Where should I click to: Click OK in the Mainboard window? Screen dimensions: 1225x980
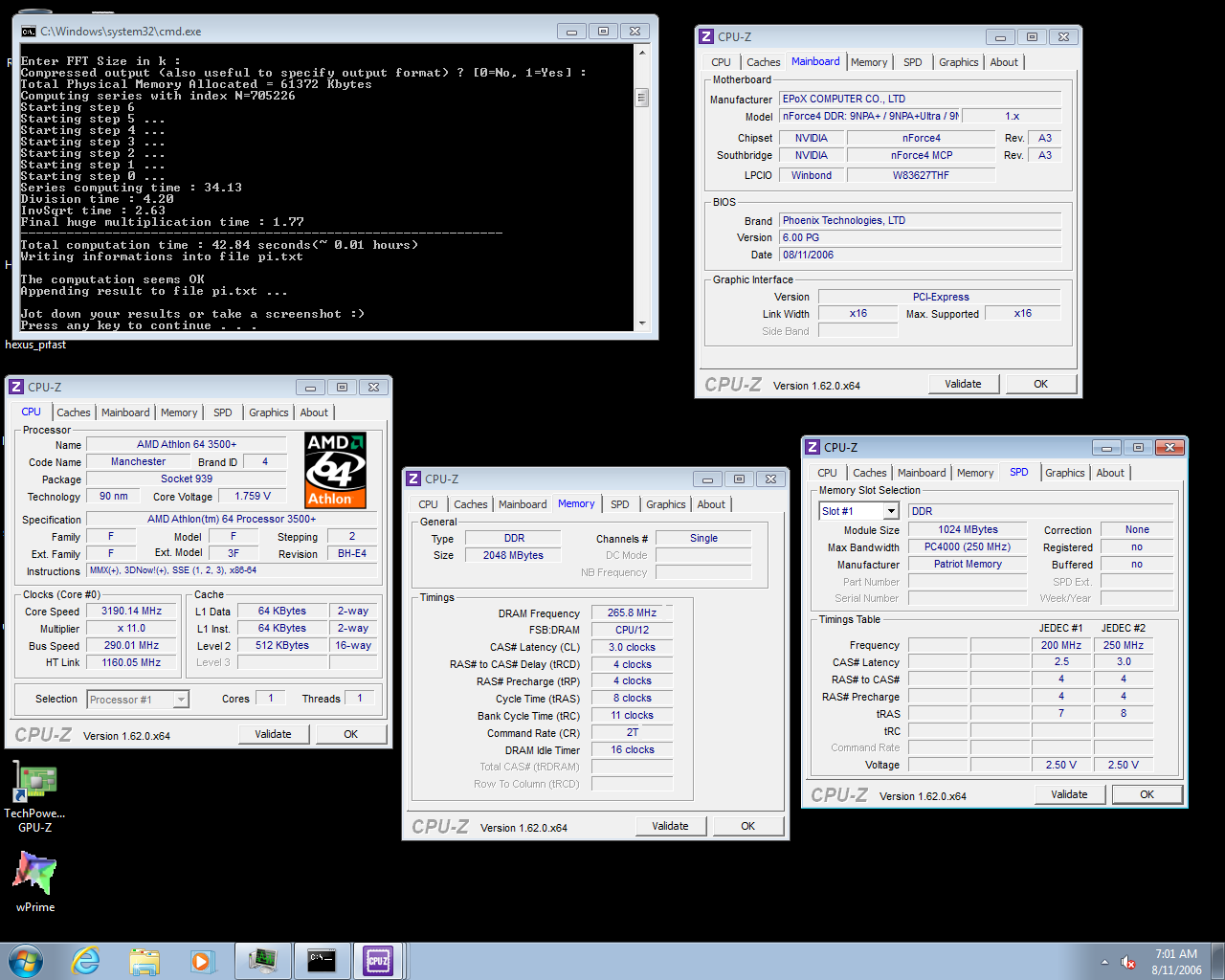pyautogui.click(x=1041, y=384)
